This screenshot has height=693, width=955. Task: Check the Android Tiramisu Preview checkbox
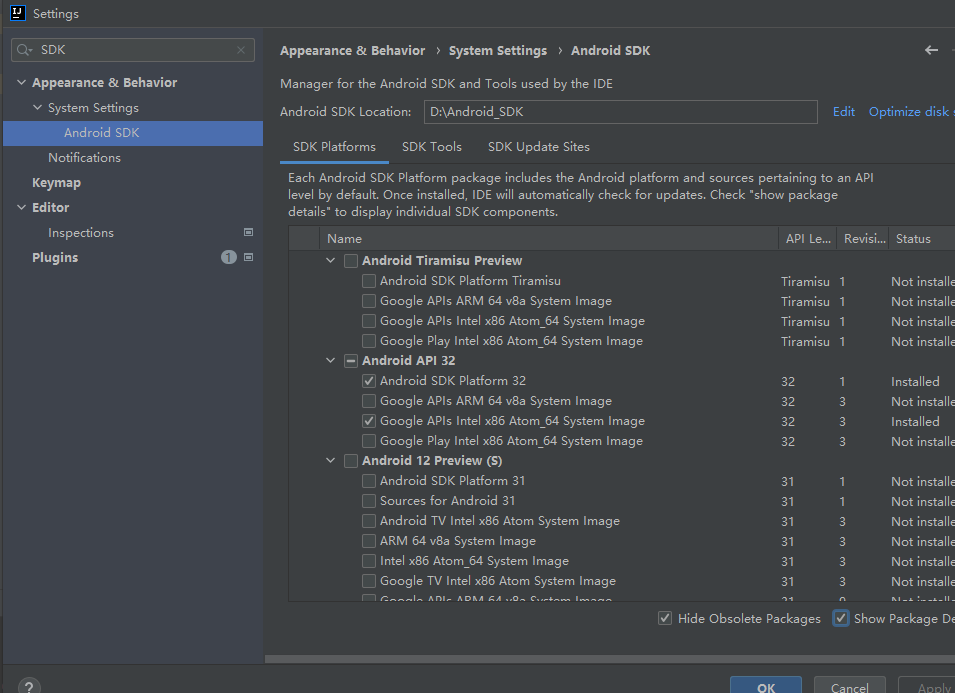(351, 261)
